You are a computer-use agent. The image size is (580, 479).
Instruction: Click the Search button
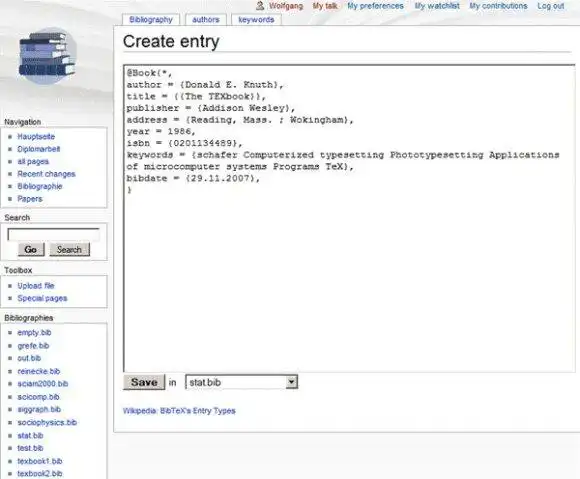click(x=70, y=250)
